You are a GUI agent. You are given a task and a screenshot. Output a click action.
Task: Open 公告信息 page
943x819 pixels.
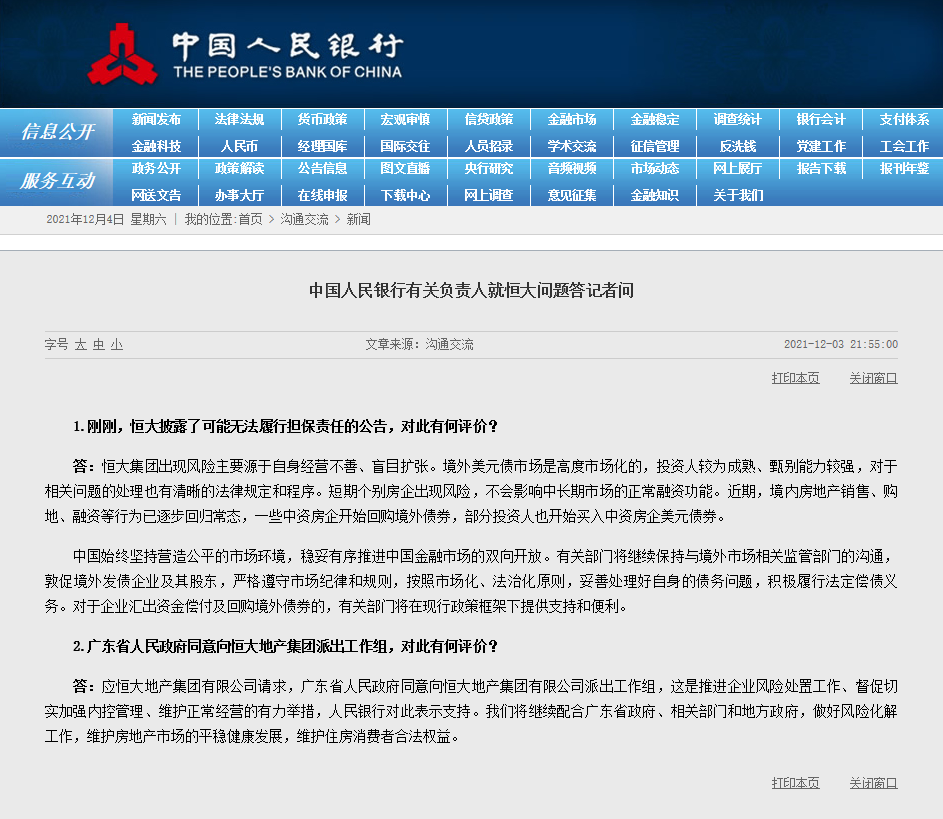pos(322,168)
